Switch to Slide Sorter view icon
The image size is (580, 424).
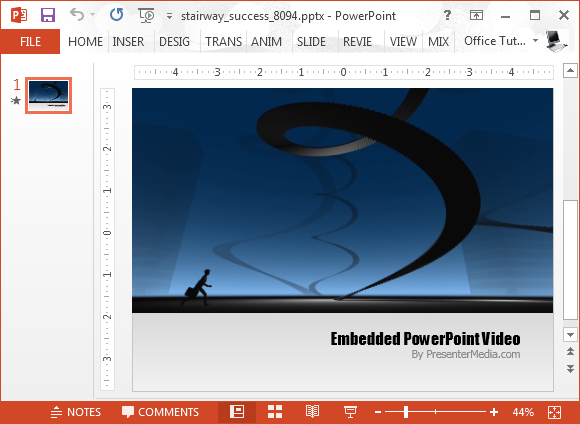click(x=275, y=411)
